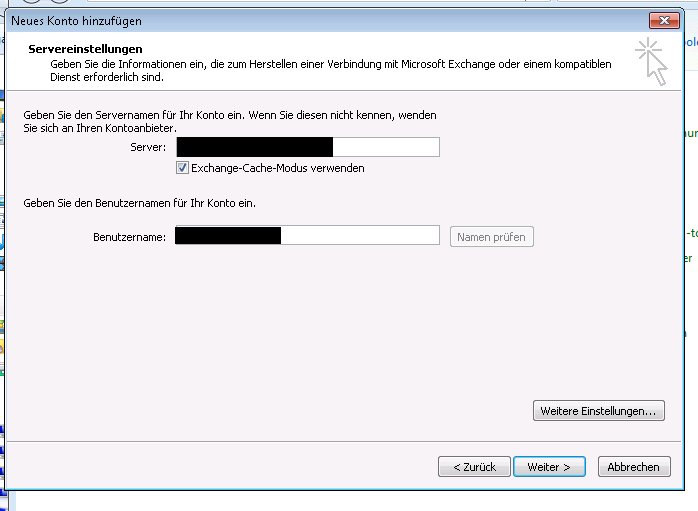This screenshot has width=698, height=511.
Task: Click into the Server input field
Action: [308, 147]
